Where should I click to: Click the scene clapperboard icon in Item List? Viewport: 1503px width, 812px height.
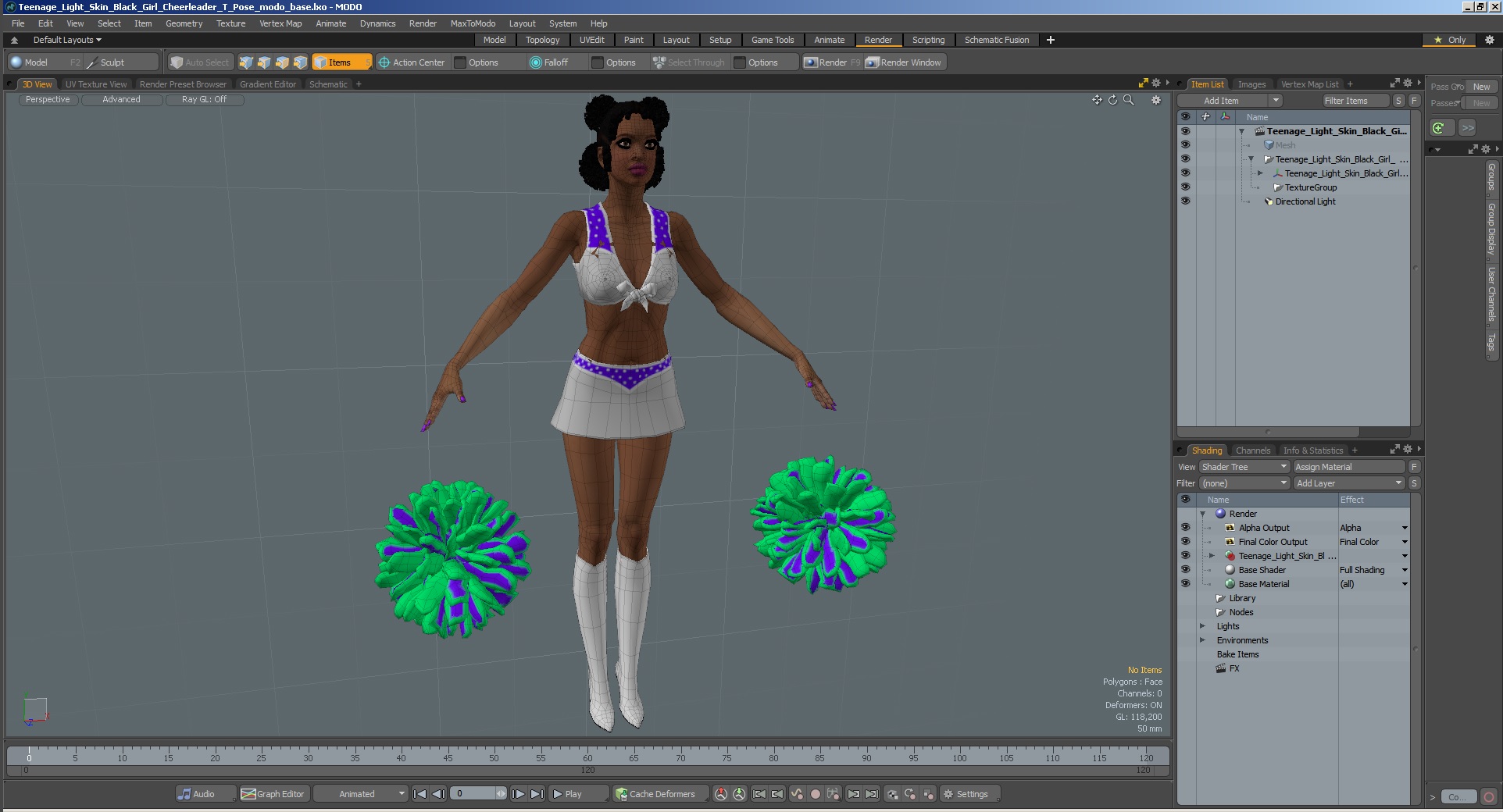point(1259,131)
